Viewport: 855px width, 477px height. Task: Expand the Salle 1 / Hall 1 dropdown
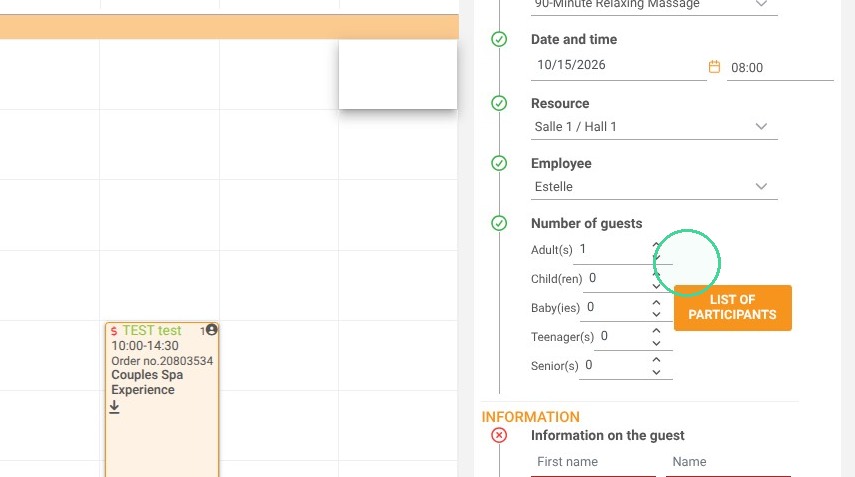pos(654,126)
